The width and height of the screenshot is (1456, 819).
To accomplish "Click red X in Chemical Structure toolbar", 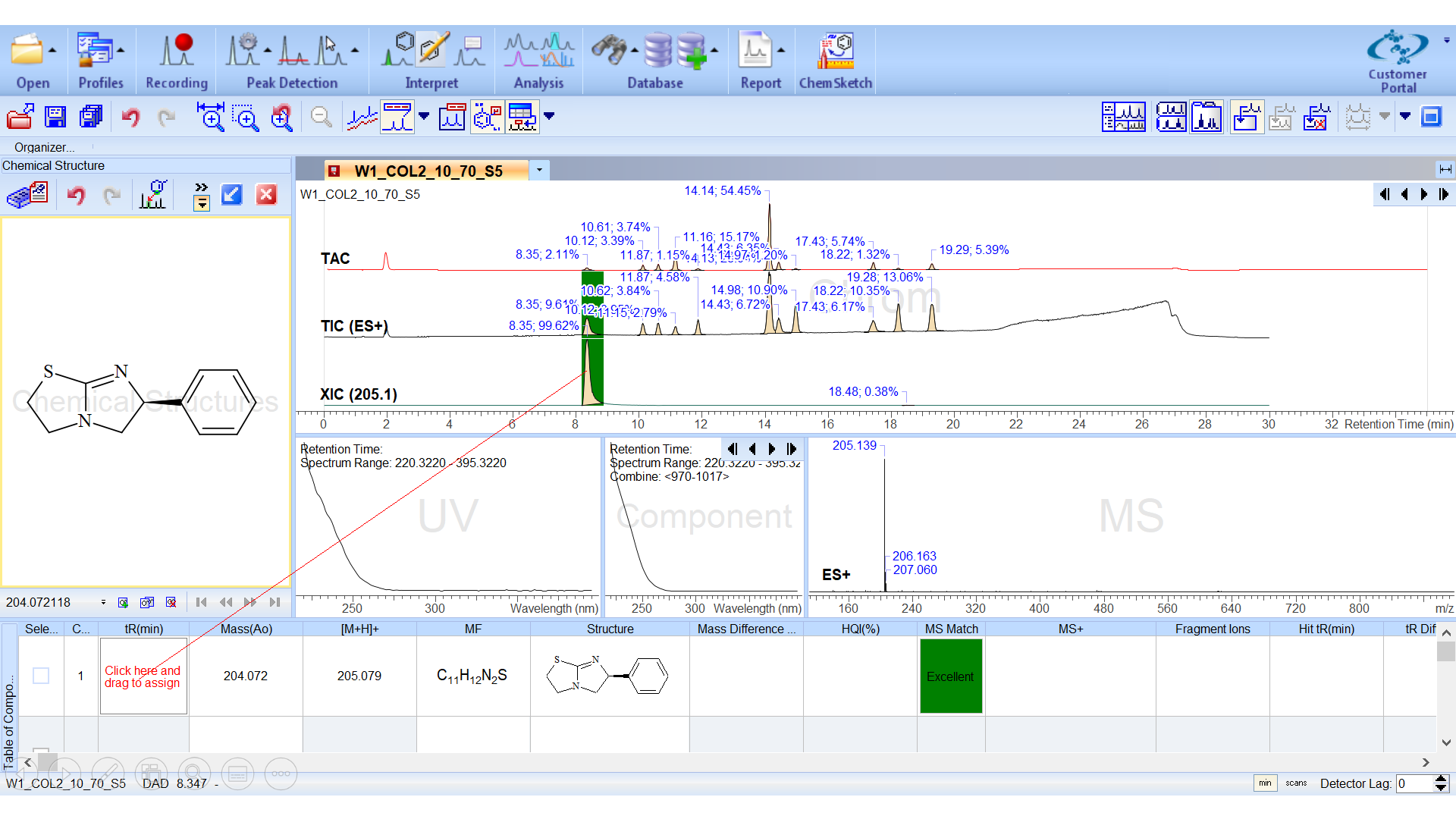I will (x=266, y=195).
